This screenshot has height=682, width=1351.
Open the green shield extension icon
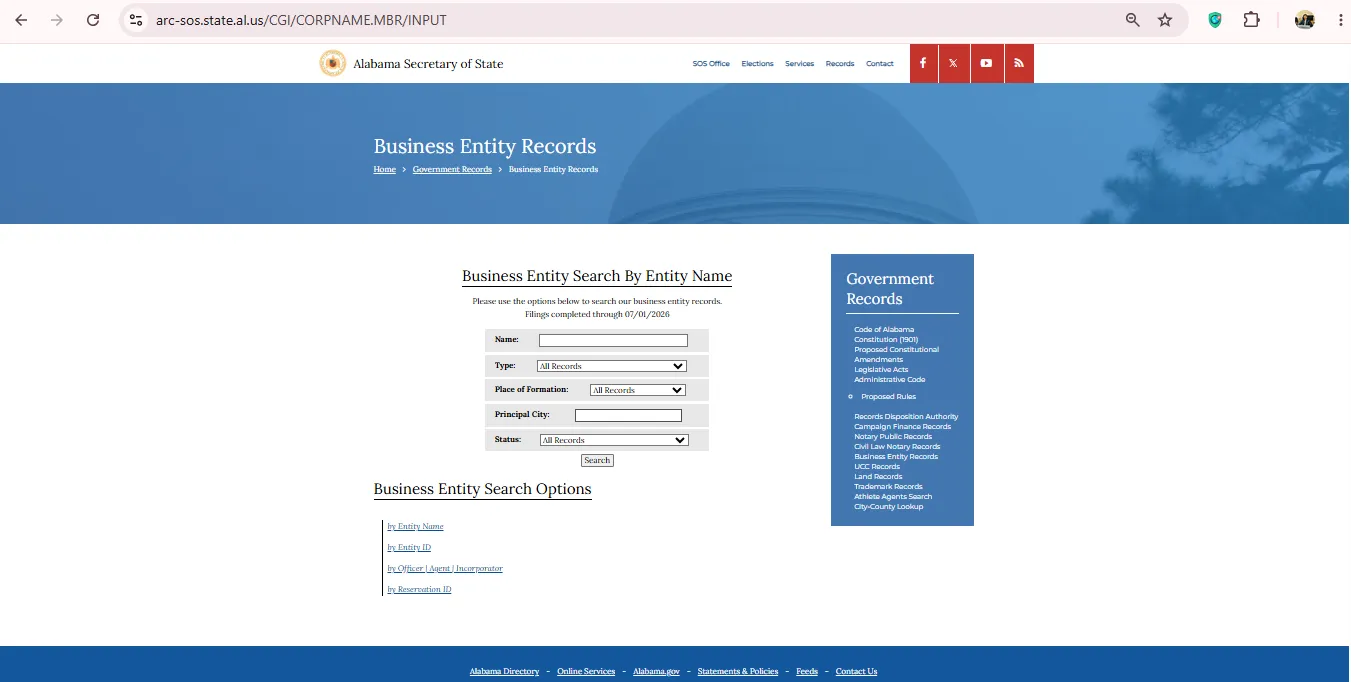1215,20
